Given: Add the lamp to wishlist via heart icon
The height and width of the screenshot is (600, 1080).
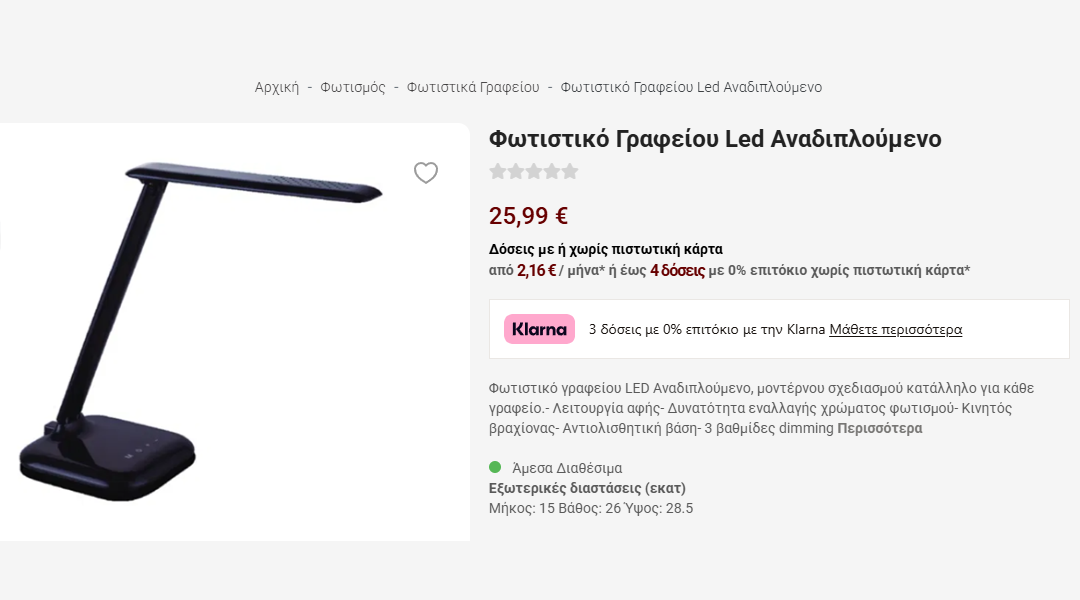Looking at the screenshot, I should point(426,173).
